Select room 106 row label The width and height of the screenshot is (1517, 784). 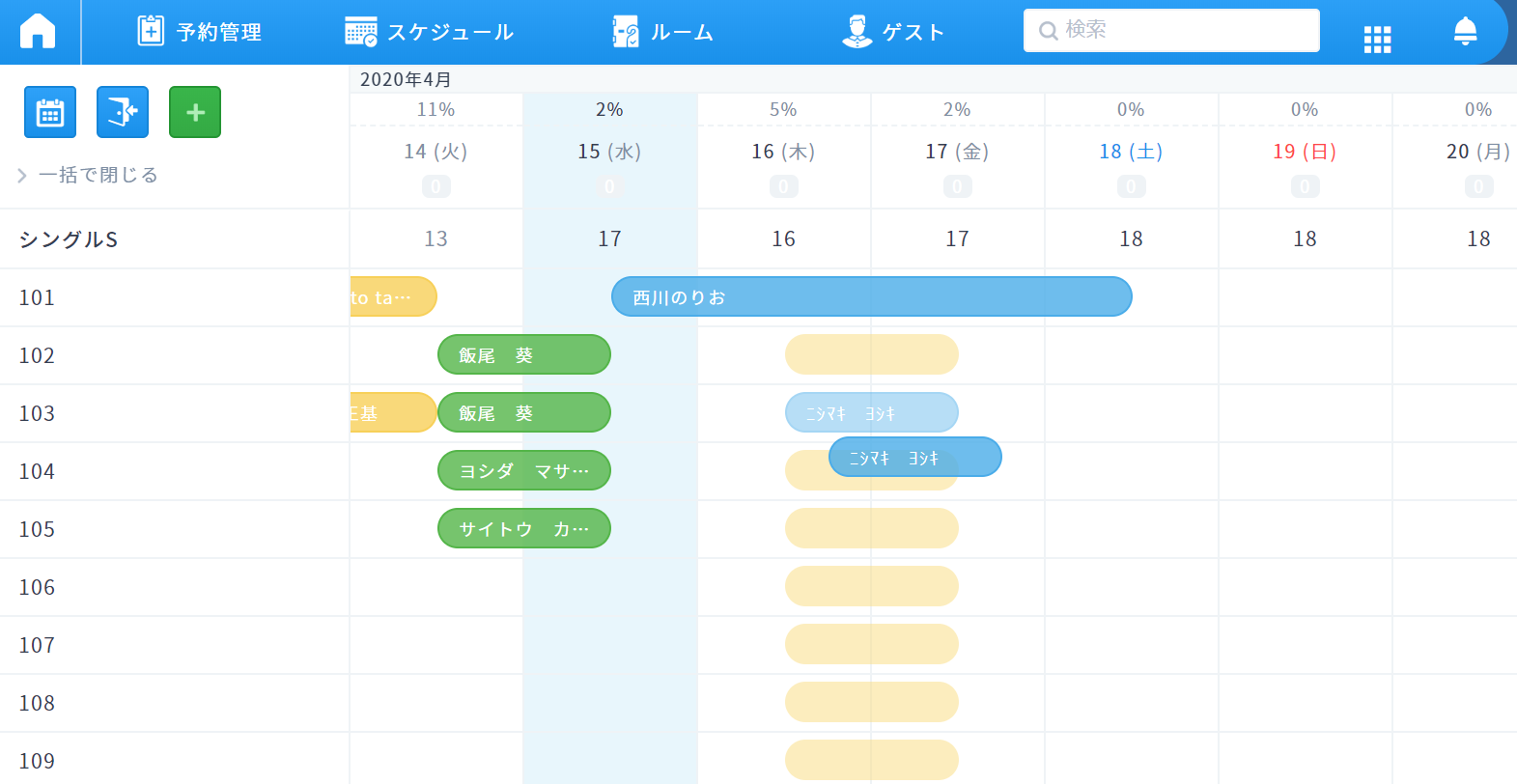pyautogui.click(x=37, y=587)
